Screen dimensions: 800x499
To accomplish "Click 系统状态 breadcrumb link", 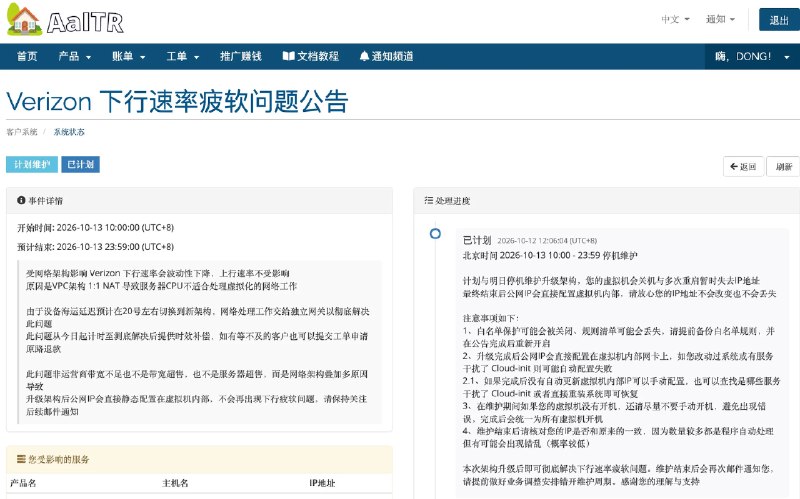I will coord(69,132).
